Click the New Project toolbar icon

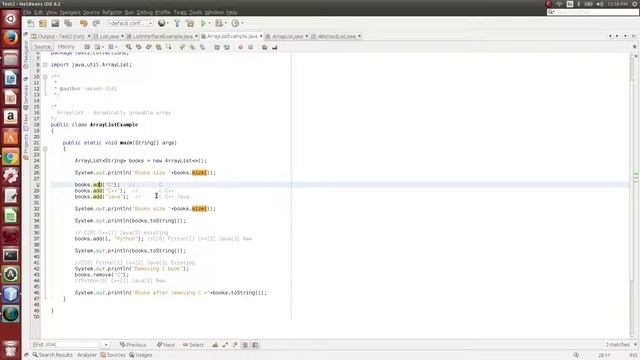pos(43,24)
